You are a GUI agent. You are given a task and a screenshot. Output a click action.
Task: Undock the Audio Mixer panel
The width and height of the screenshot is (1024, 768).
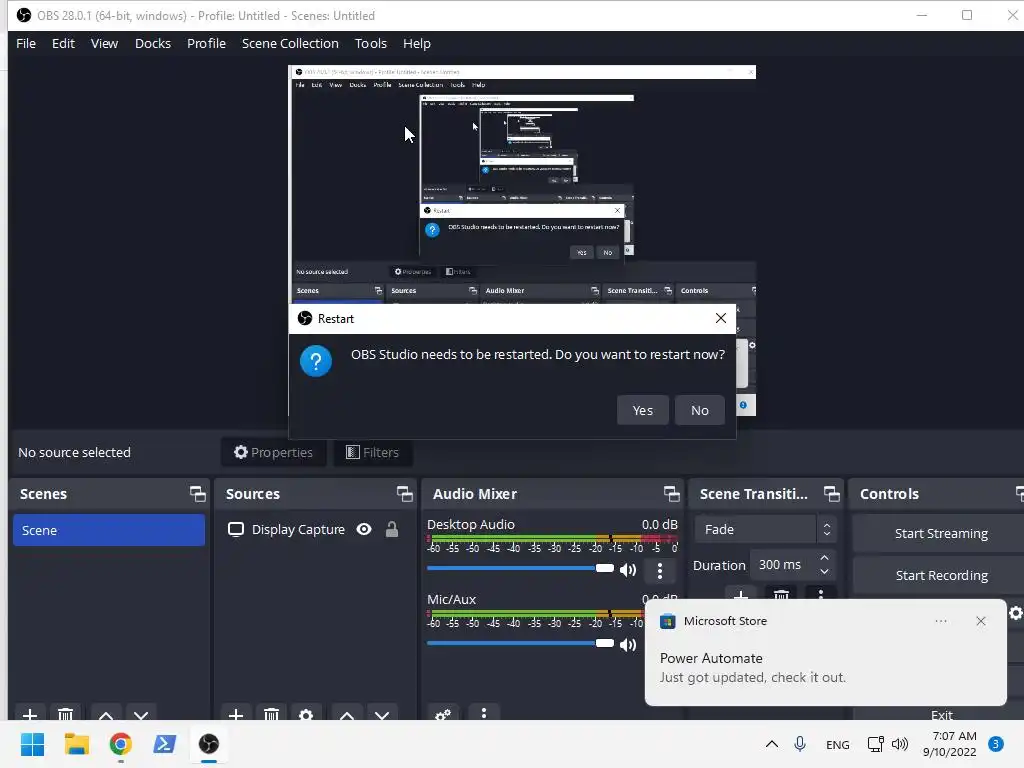click(x=671, y=494)
